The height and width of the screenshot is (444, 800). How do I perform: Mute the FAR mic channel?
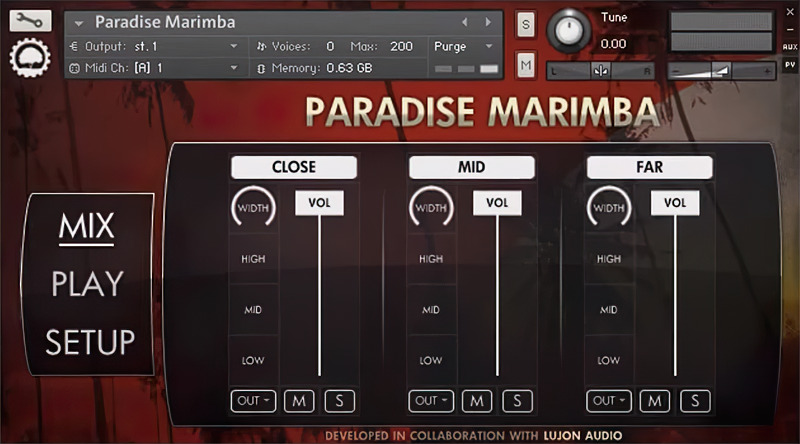[655, 401]
